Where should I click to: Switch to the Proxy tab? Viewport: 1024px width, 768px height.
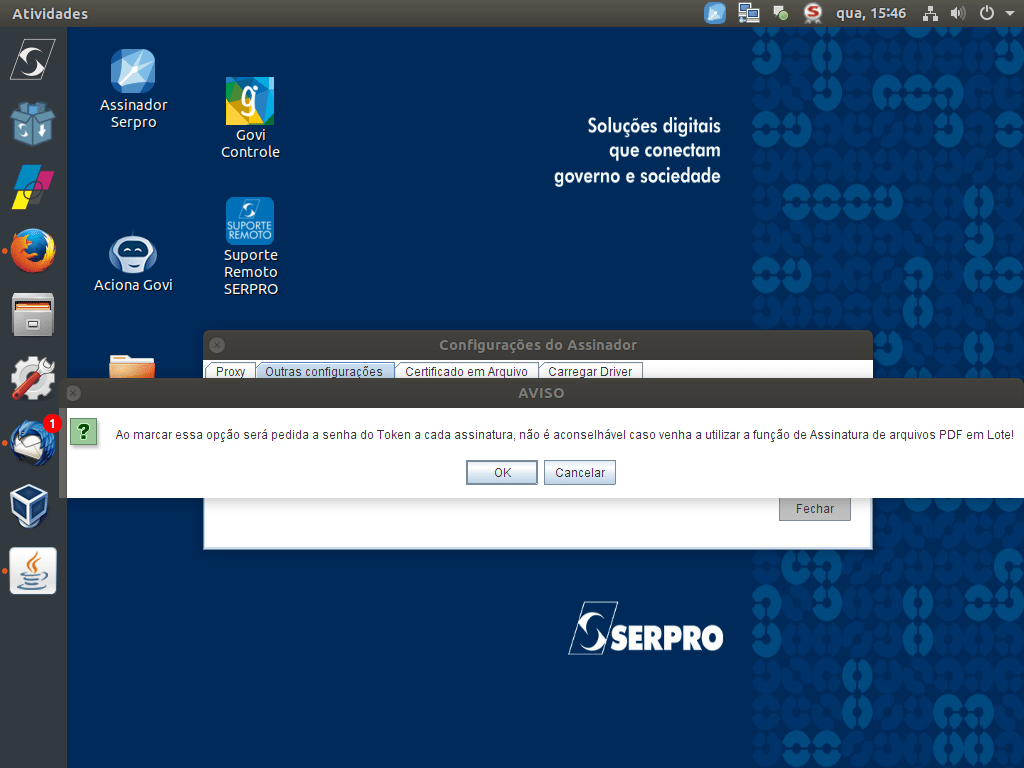point(231,371)
